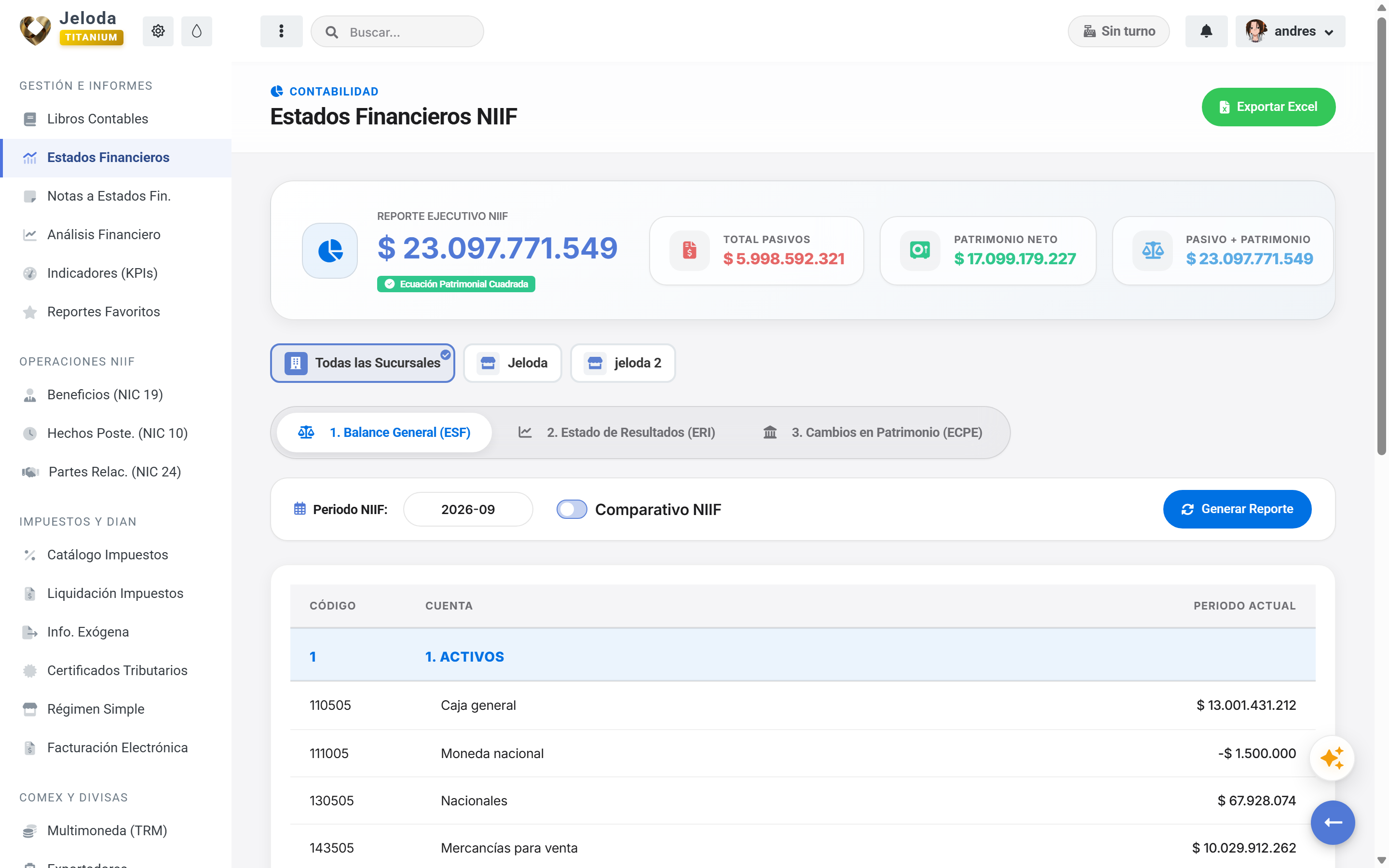Select the Jeloda branch filter
1389x868 pixels.
(x=512, y=363)
